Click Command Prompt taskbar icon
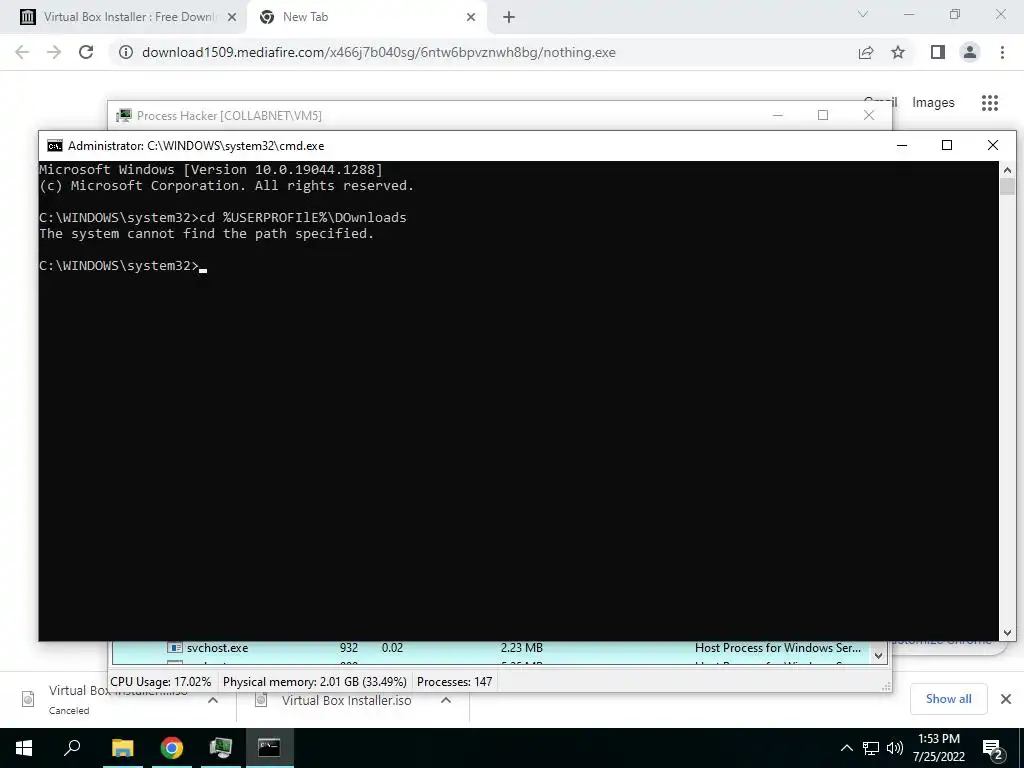 tap(269, 748)
